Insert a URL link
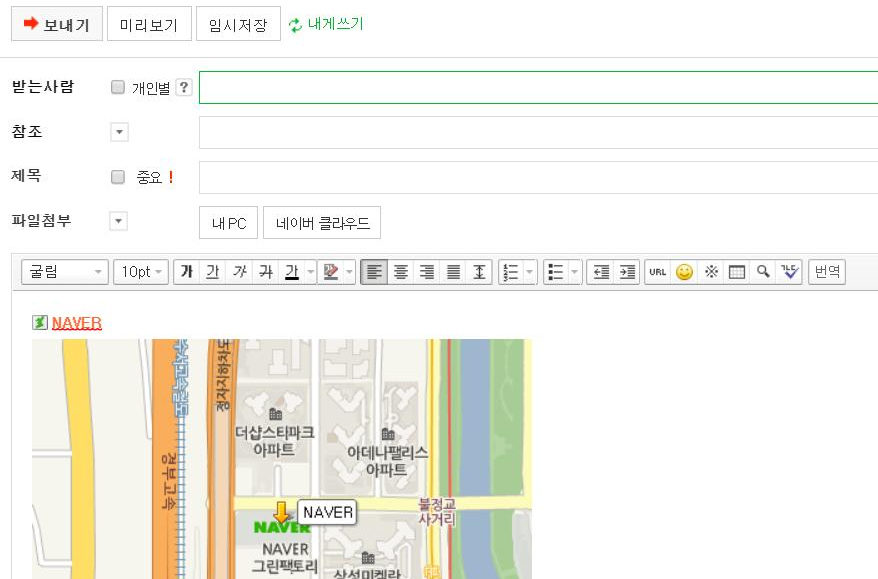This screenshot has height=579, width=878. tap(658, 272)
